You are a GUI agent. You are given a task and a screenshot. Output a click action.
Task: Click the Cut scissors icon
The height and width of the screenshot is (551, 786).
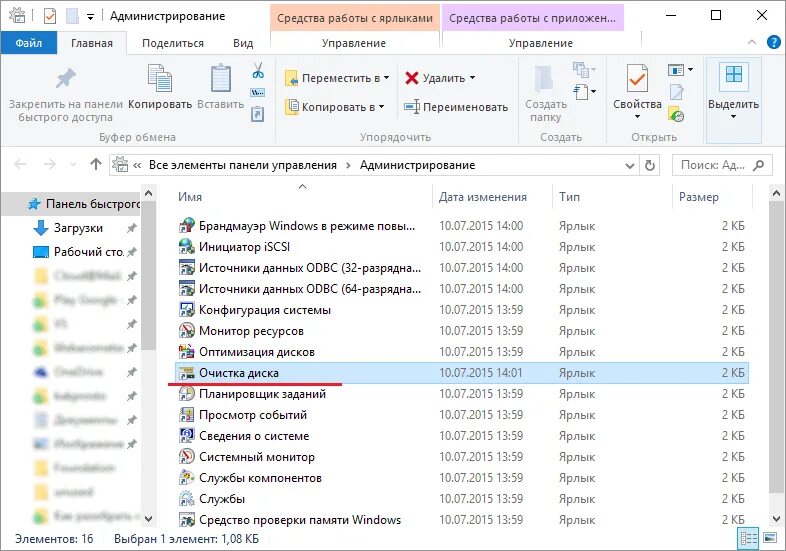(258, 71)
